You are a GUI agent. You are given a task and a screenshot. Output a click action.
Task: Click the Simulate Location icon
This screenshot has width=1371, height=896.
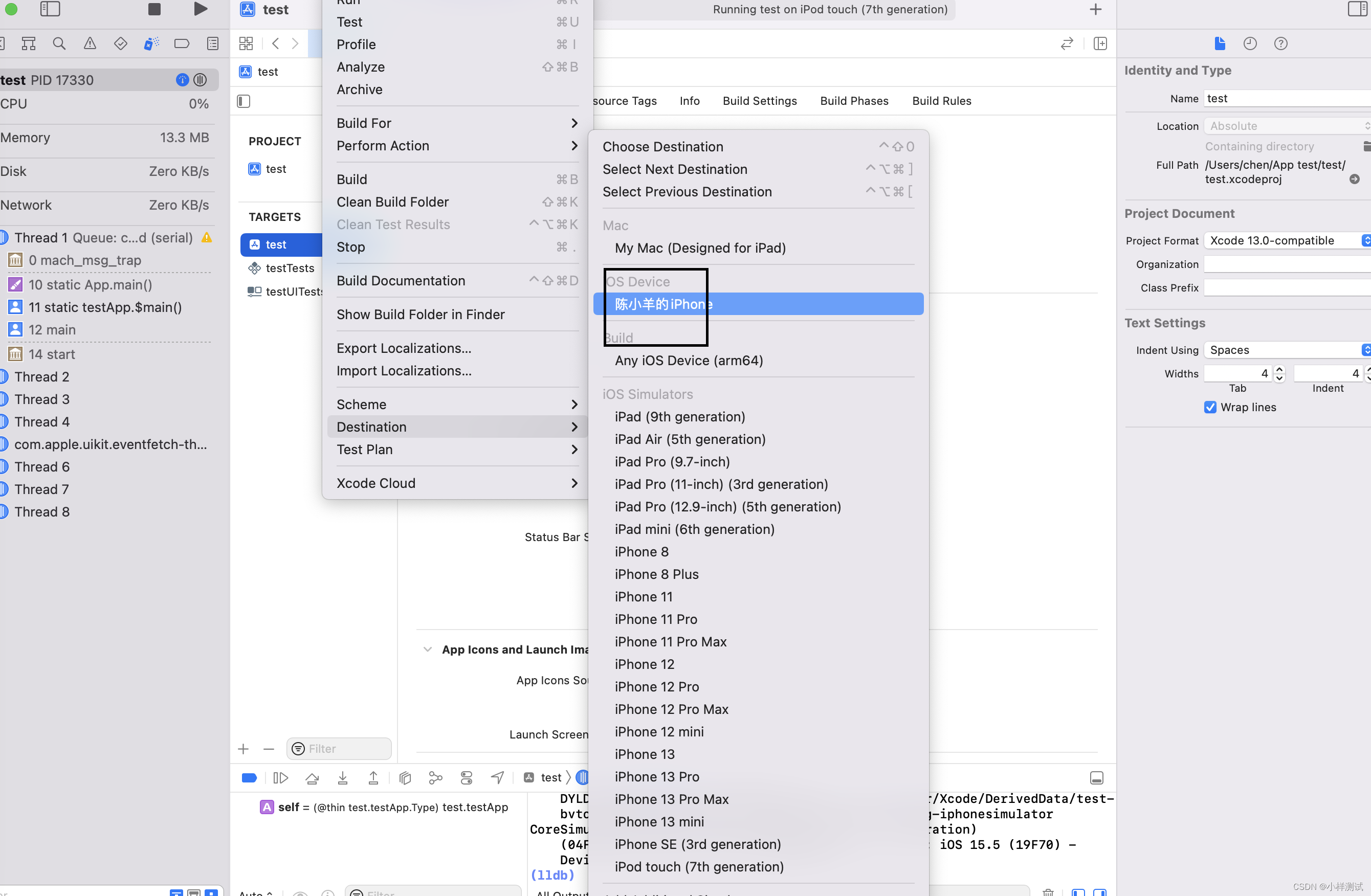pos(497,777)
